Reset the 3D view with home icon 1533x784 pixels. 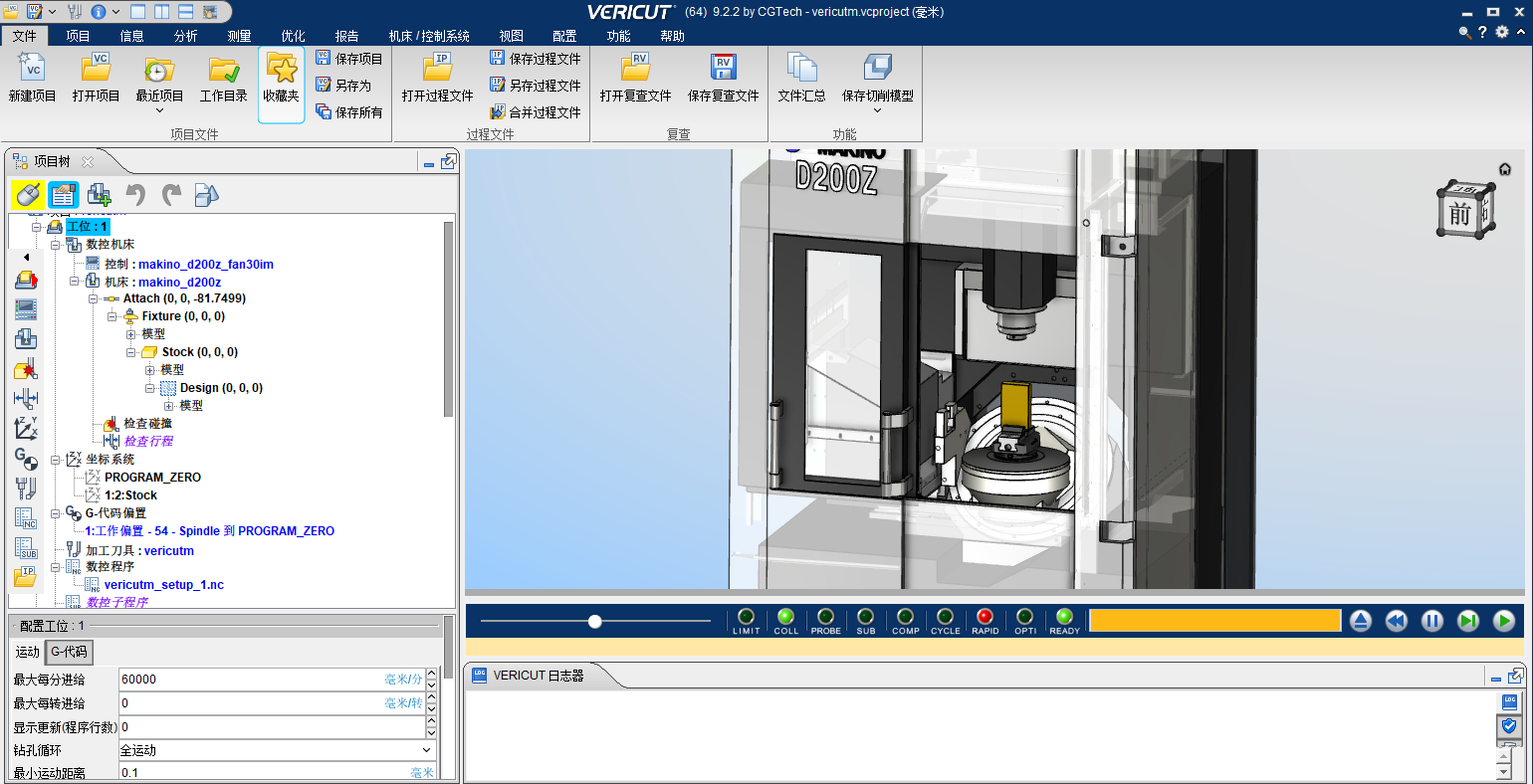(x=1505, y=169)
